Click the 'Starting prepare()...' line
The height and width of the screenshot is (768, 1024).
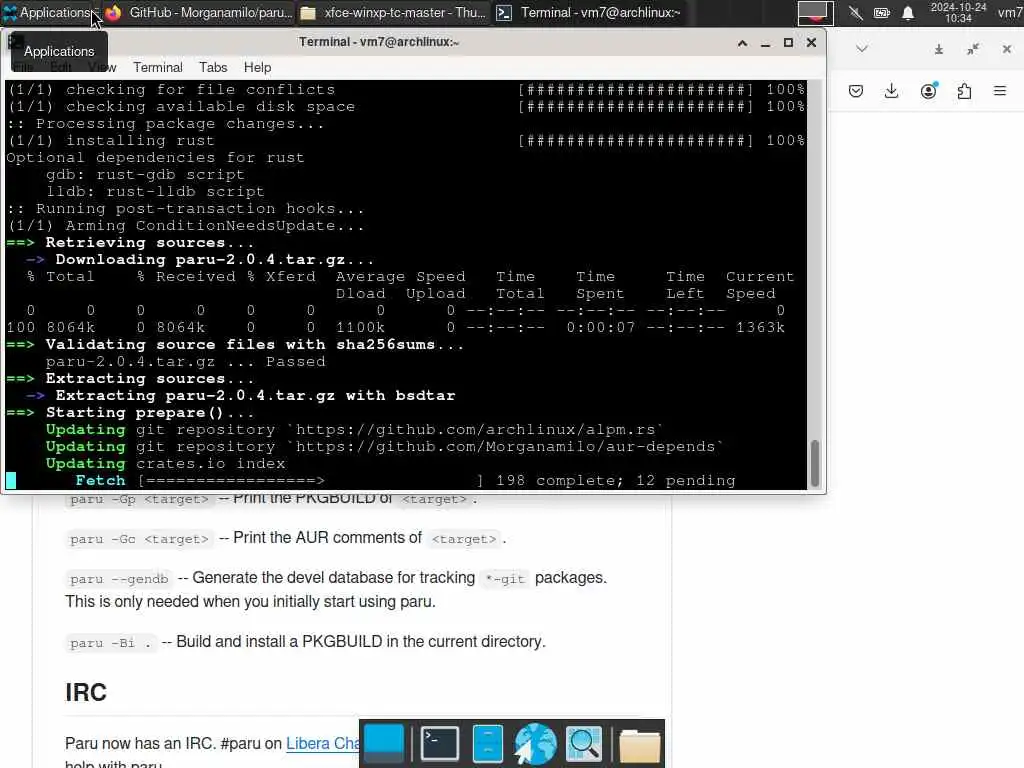click(x=150, y=412)
